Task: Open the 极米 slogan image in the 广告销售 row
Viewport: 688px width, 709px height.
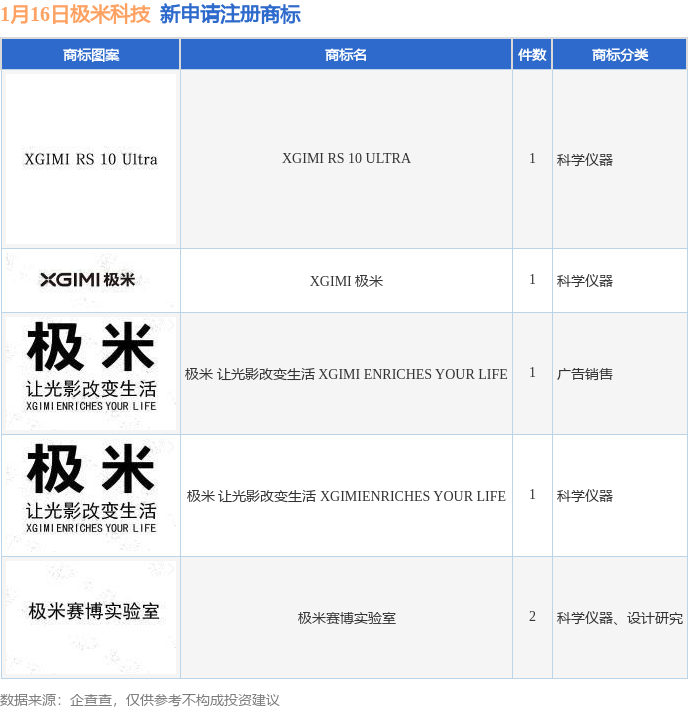Action: coord(91,373)
